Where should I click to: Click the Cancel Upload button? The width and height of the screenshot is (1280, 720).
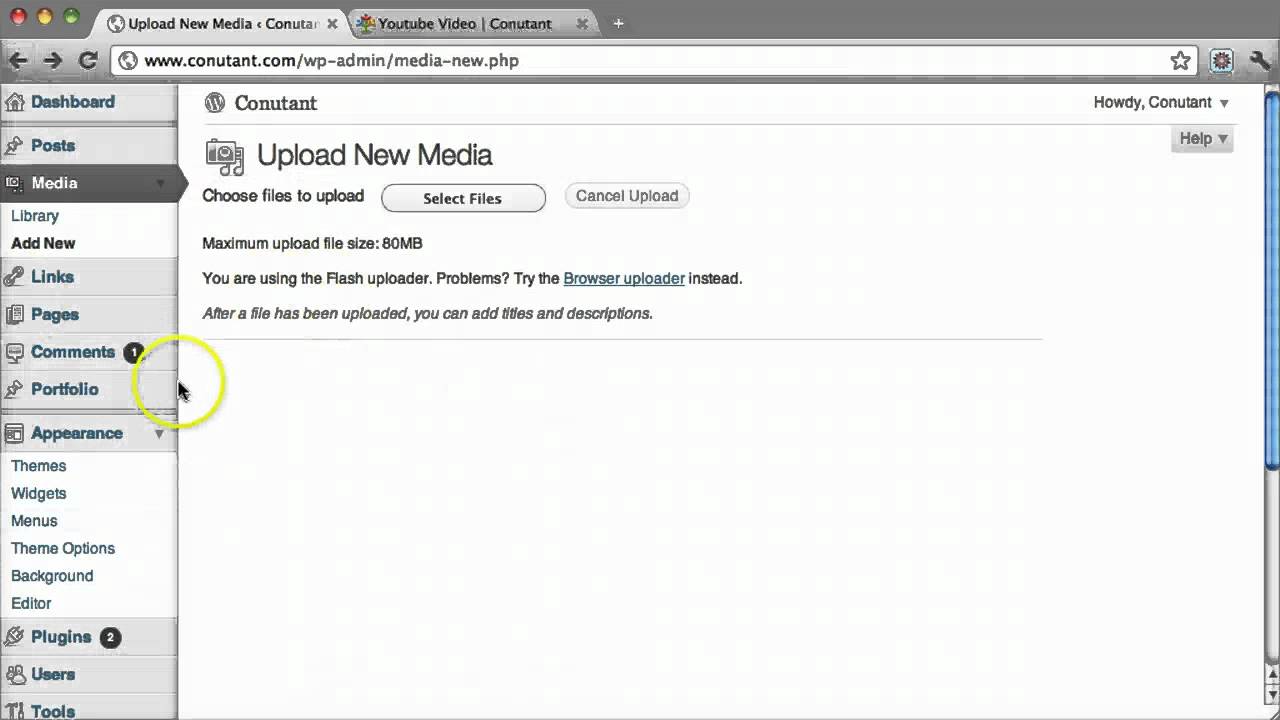627,196
